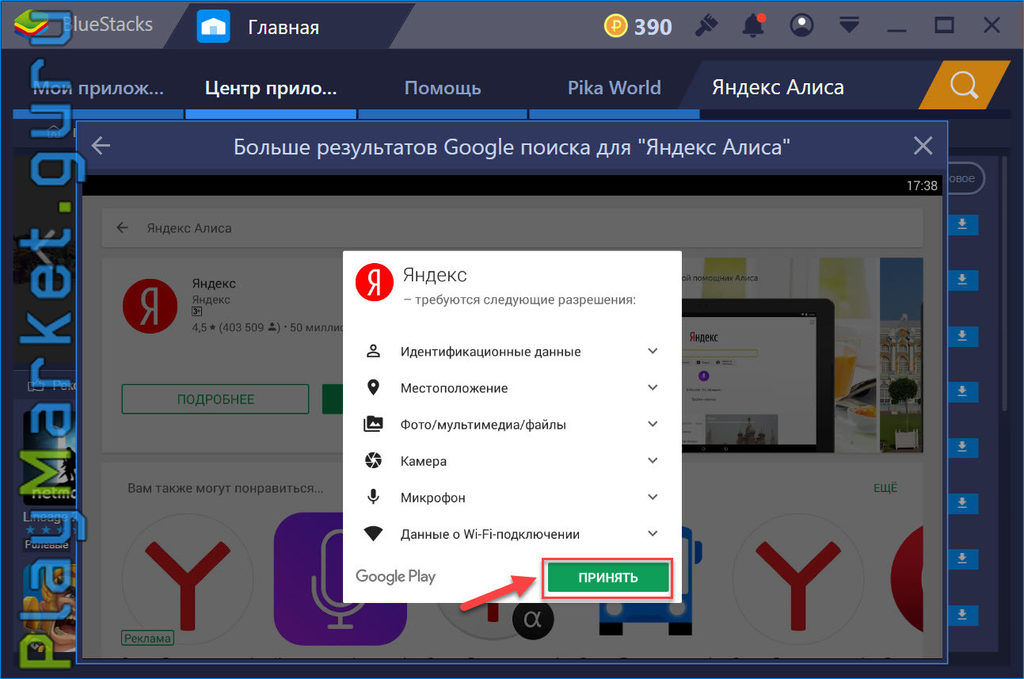Click the first download icon in right sidebar

point(962,225)
